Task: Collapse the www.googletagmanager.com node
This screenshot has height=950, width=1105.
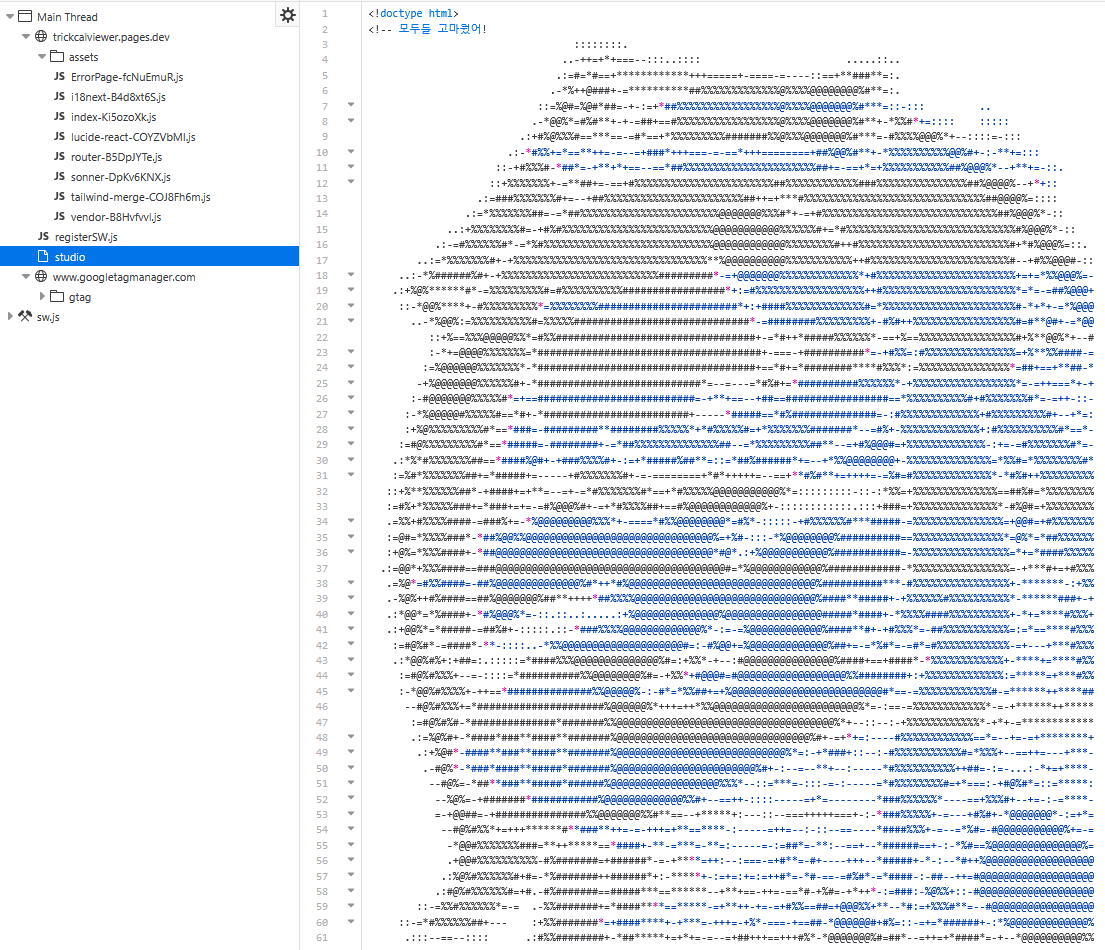Action: [x=26, y=277]
